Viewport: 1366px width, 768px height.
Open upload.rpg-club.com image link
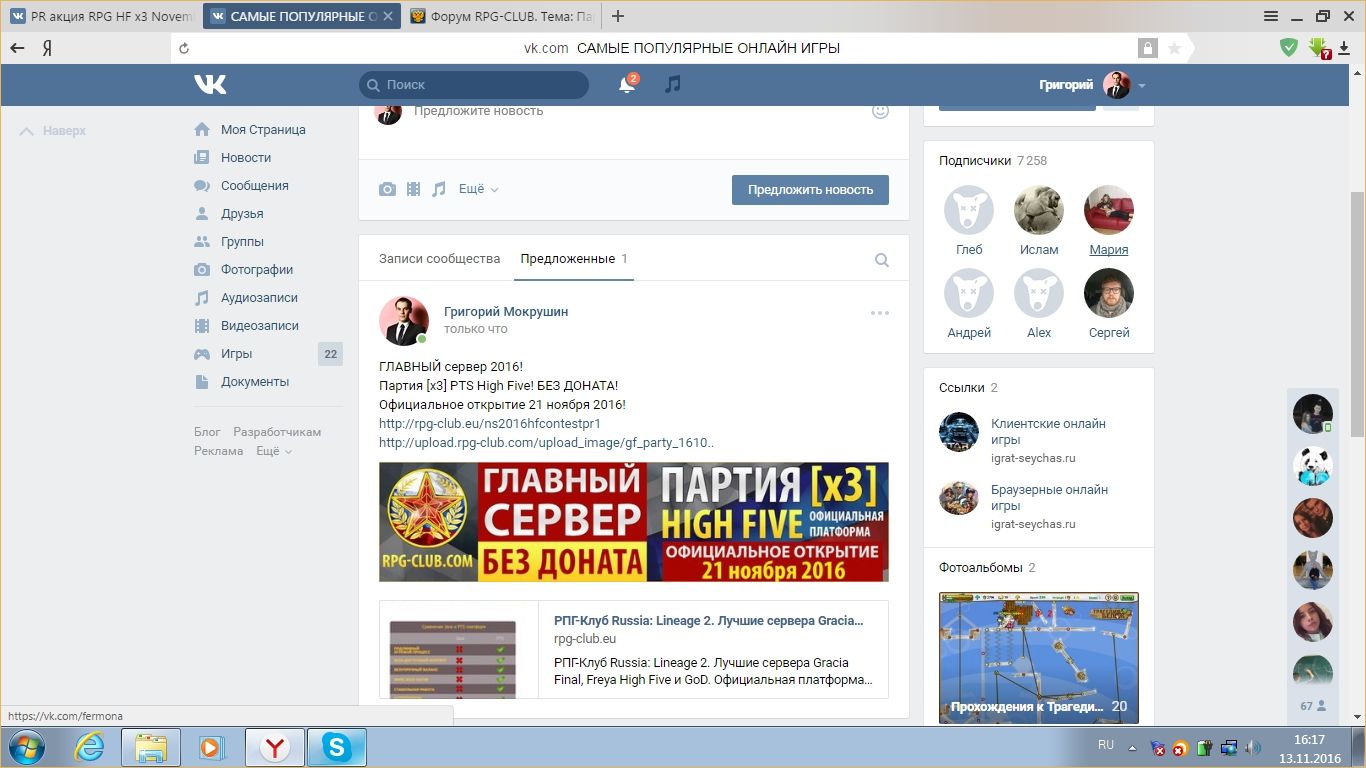point(547,442)
